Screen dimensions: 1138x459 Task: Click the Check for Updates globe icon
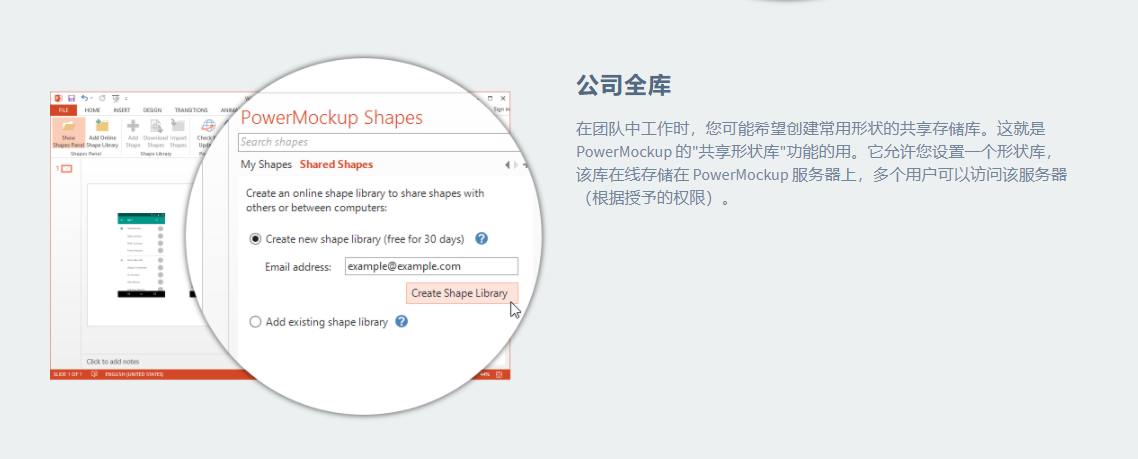pos(208,126)
